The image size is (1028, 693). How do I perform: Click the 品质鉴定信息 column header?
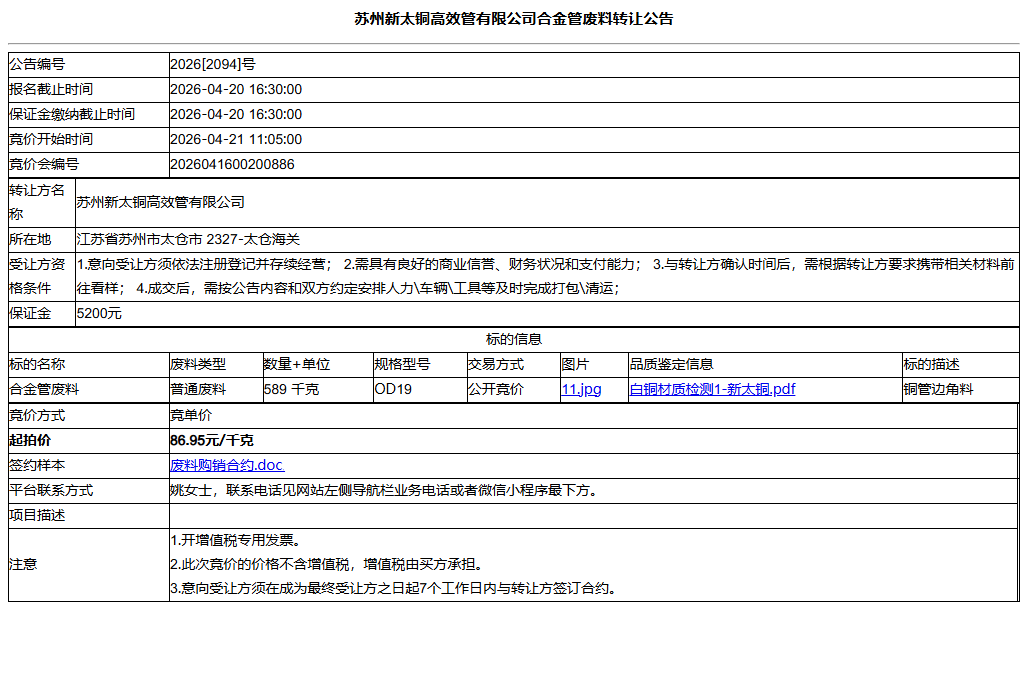671,365
